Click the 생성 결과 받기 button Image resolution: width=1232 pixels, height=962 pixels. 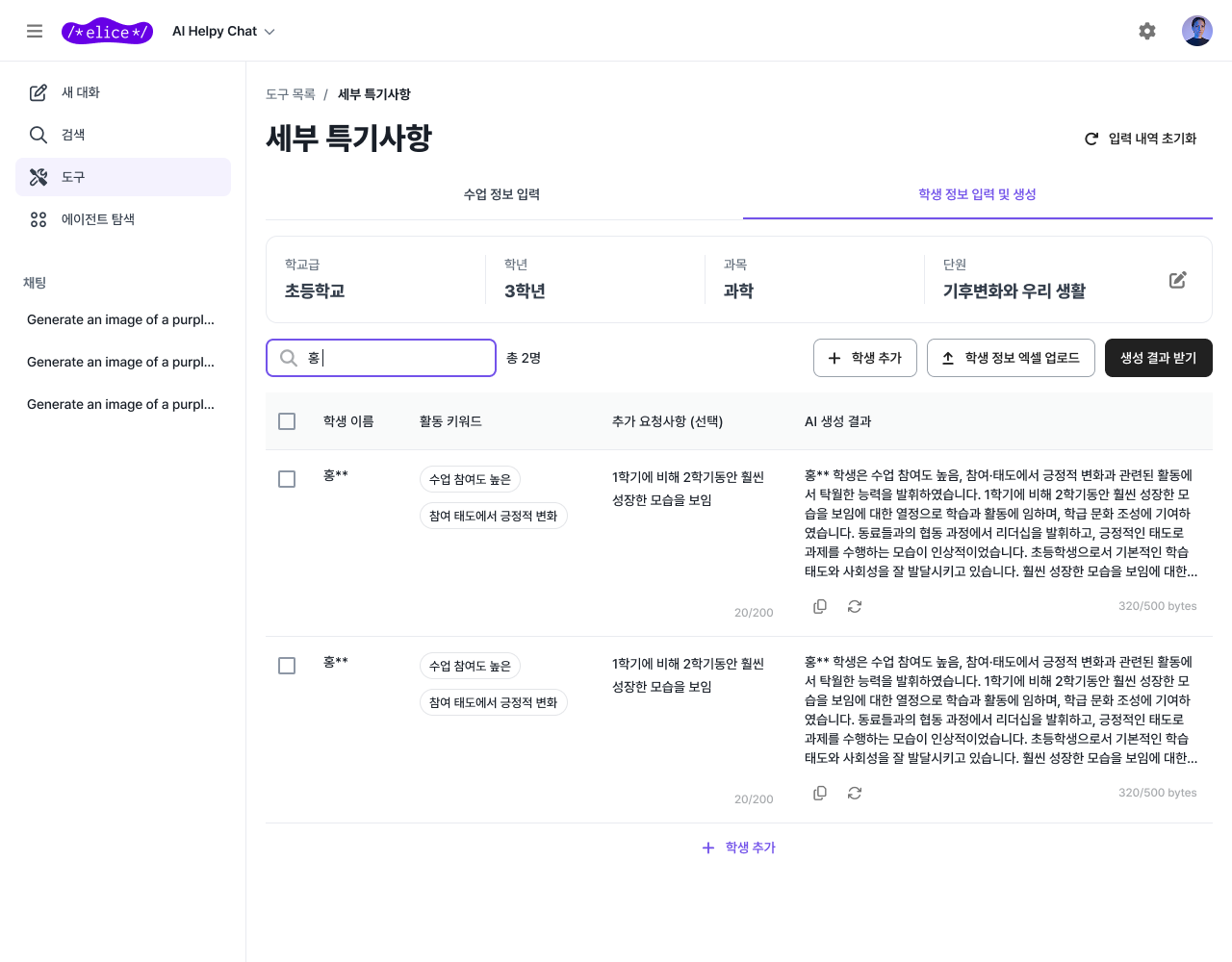coord(1158,357)
